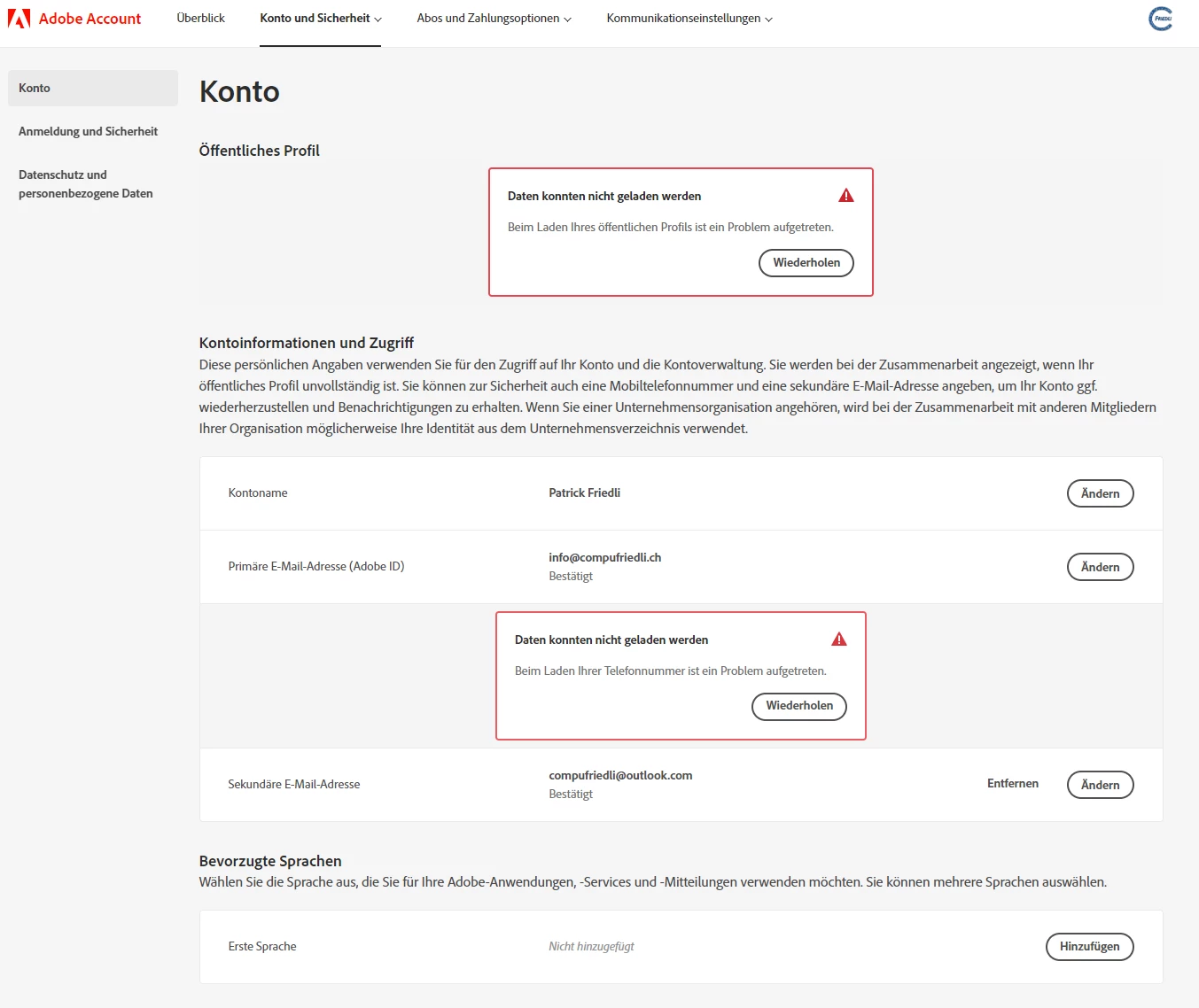Click the Sekundäre E-Mail-Adresse label
The width and height of the screenshot is (1199, 1008).
tap(294, 785)
